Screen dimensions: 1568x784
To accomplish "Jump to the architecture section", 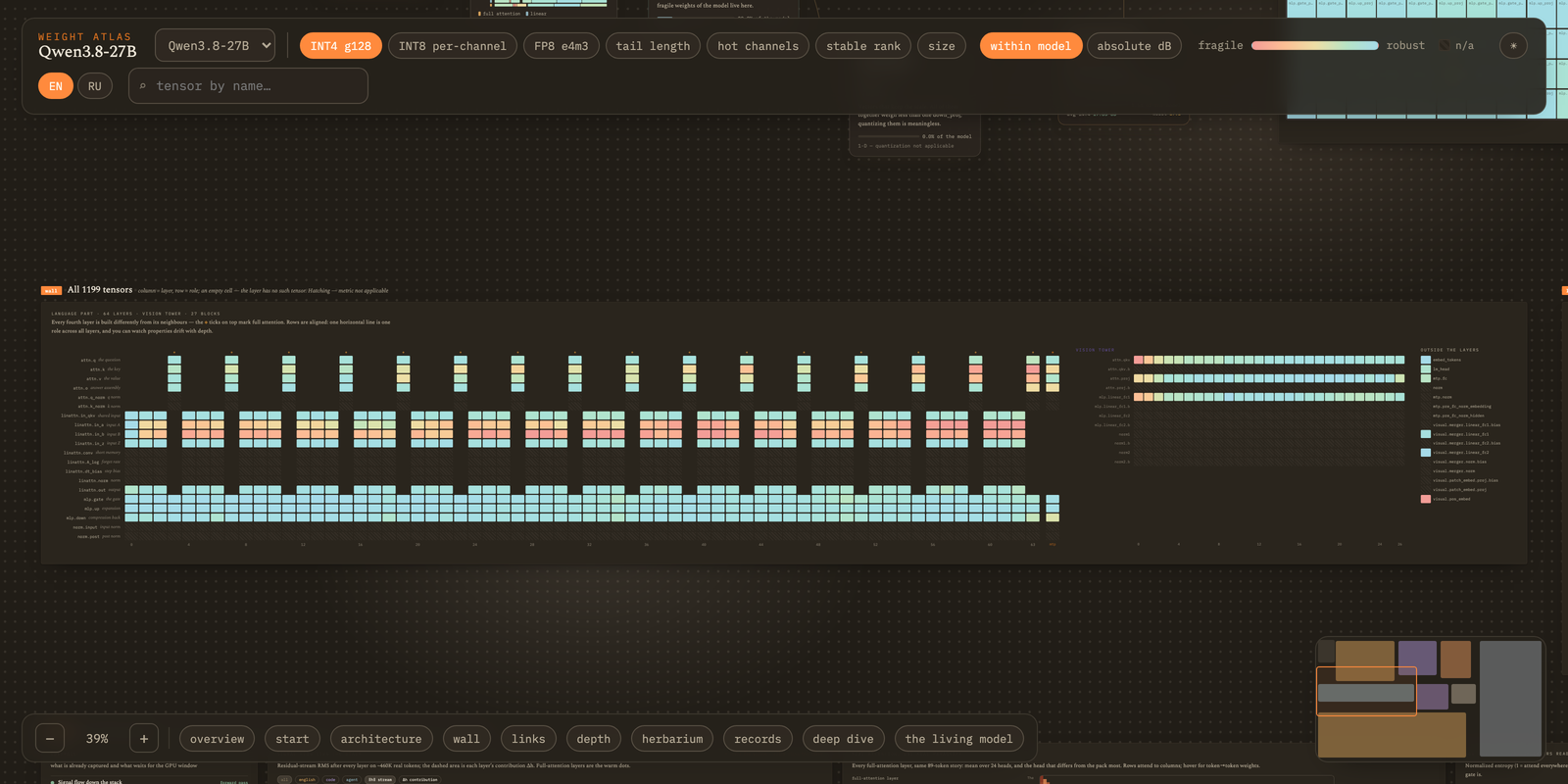I will tap(381, 739).
